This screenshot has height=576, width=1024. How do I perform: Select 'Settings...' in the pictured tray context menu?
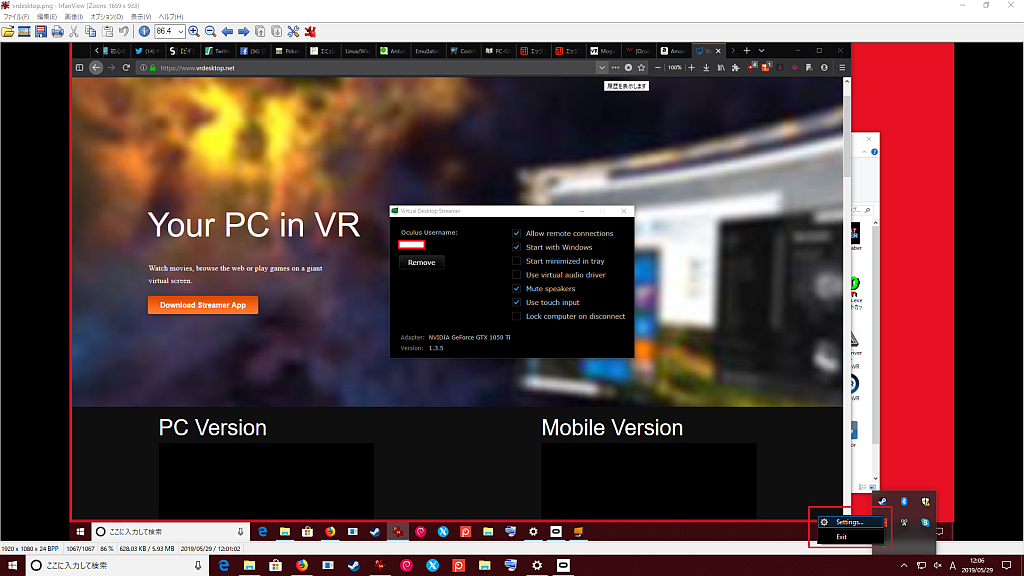(x=851, y=522)
